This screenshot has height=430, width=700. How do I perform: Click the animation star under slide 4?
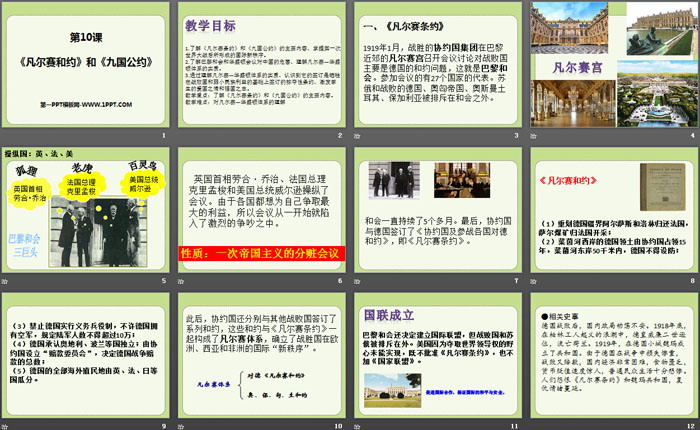pyautogui.click(x=533, y=136)
